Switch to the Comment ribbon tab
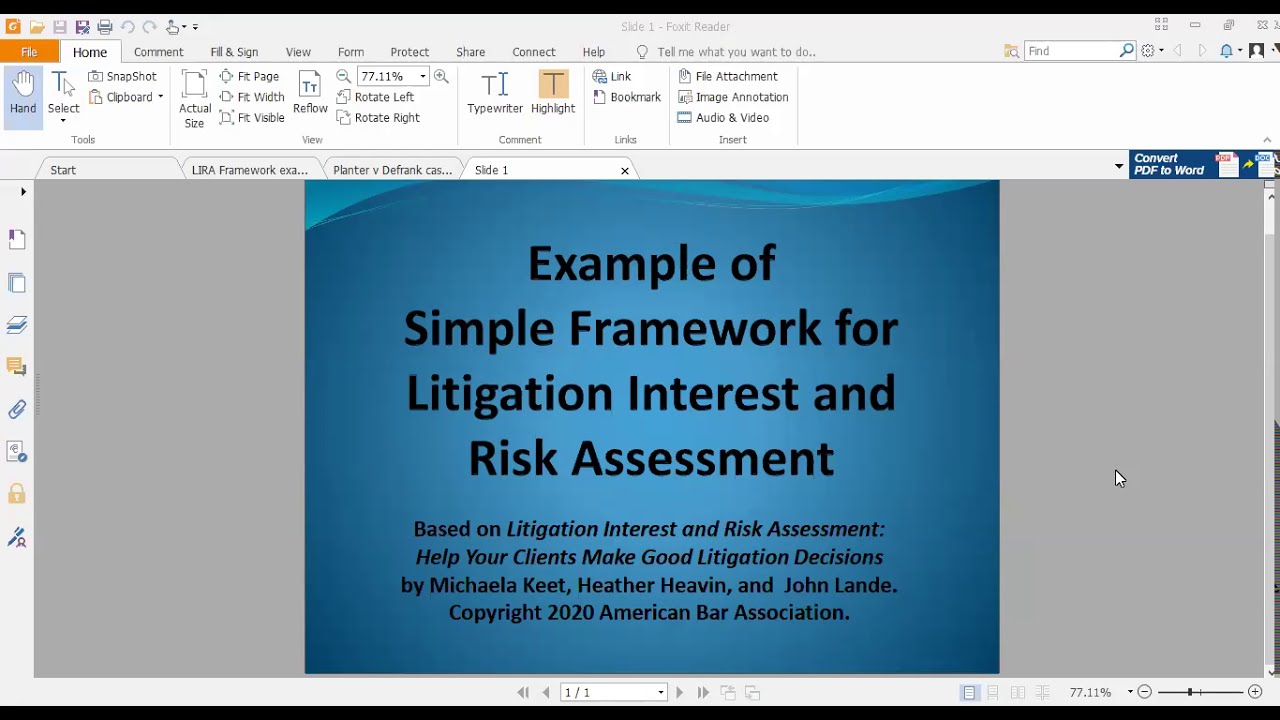Viewport: 1280px width, 720px height. pyautogui.click(x=158, y=52)
